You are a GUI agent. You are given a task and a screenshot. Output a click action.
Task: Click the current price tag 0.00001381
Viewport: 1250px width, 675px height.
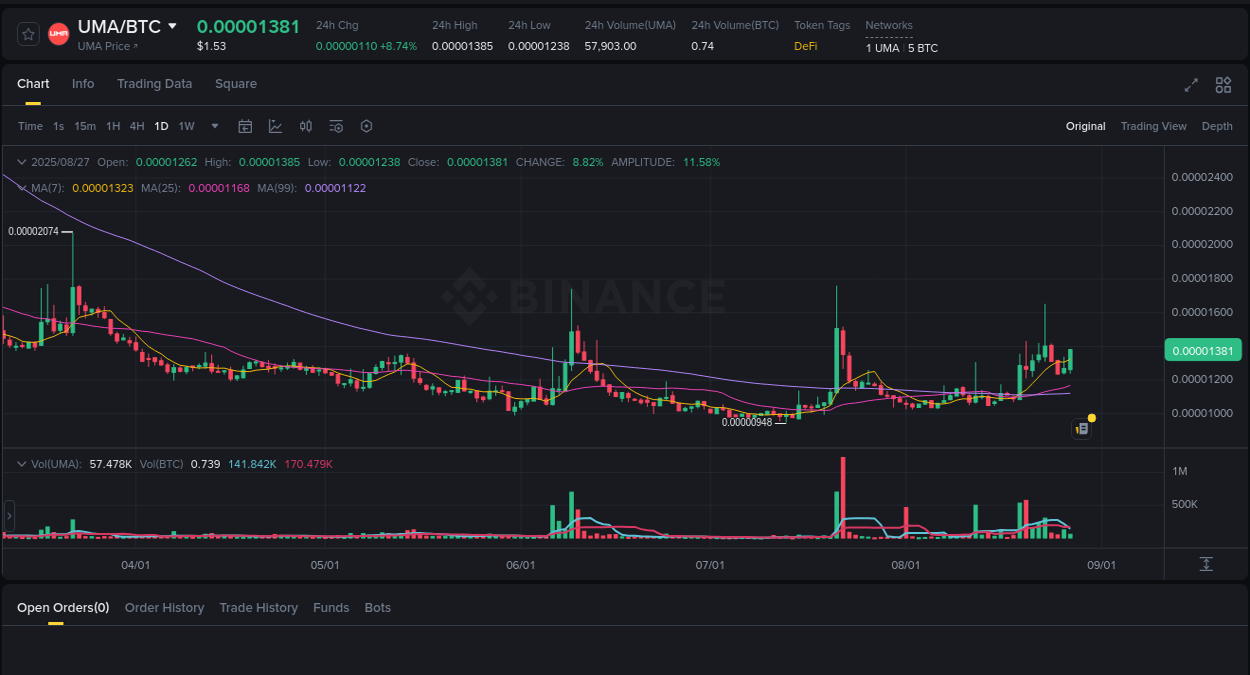pos(1203,350)
